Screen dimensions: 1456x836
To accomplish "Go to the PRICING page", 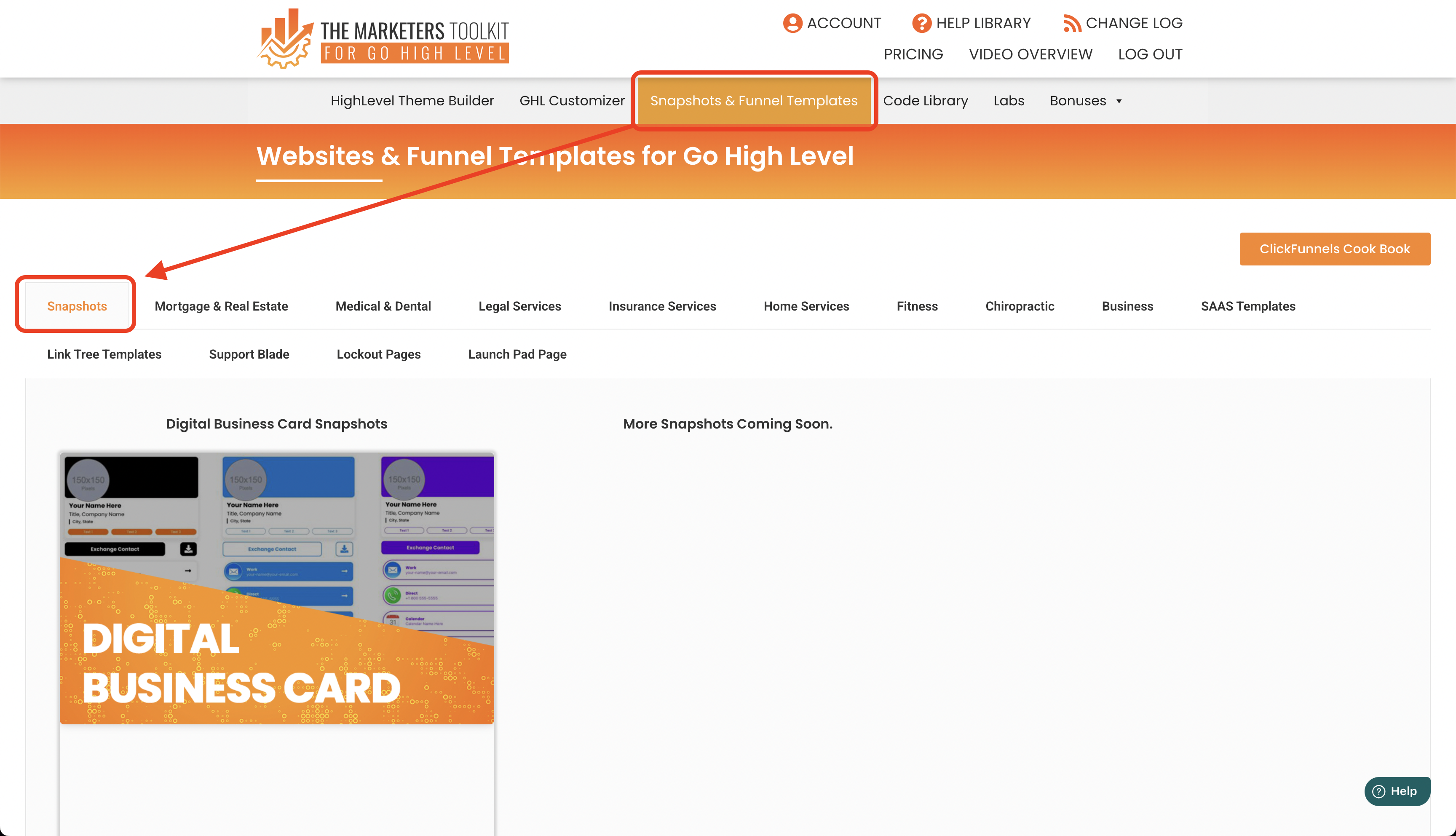I will (913, 54).
